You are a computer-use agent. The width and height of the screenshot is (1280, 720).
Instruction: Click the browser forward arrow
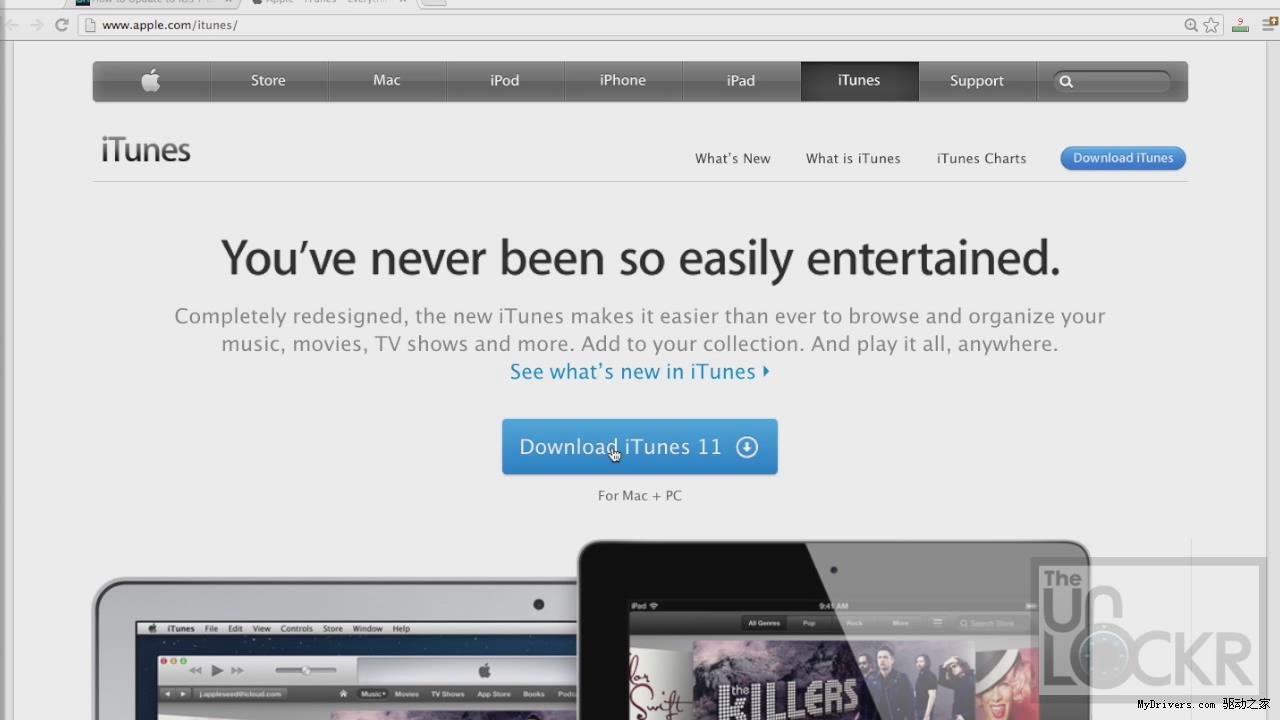click(x=37, y=25)
